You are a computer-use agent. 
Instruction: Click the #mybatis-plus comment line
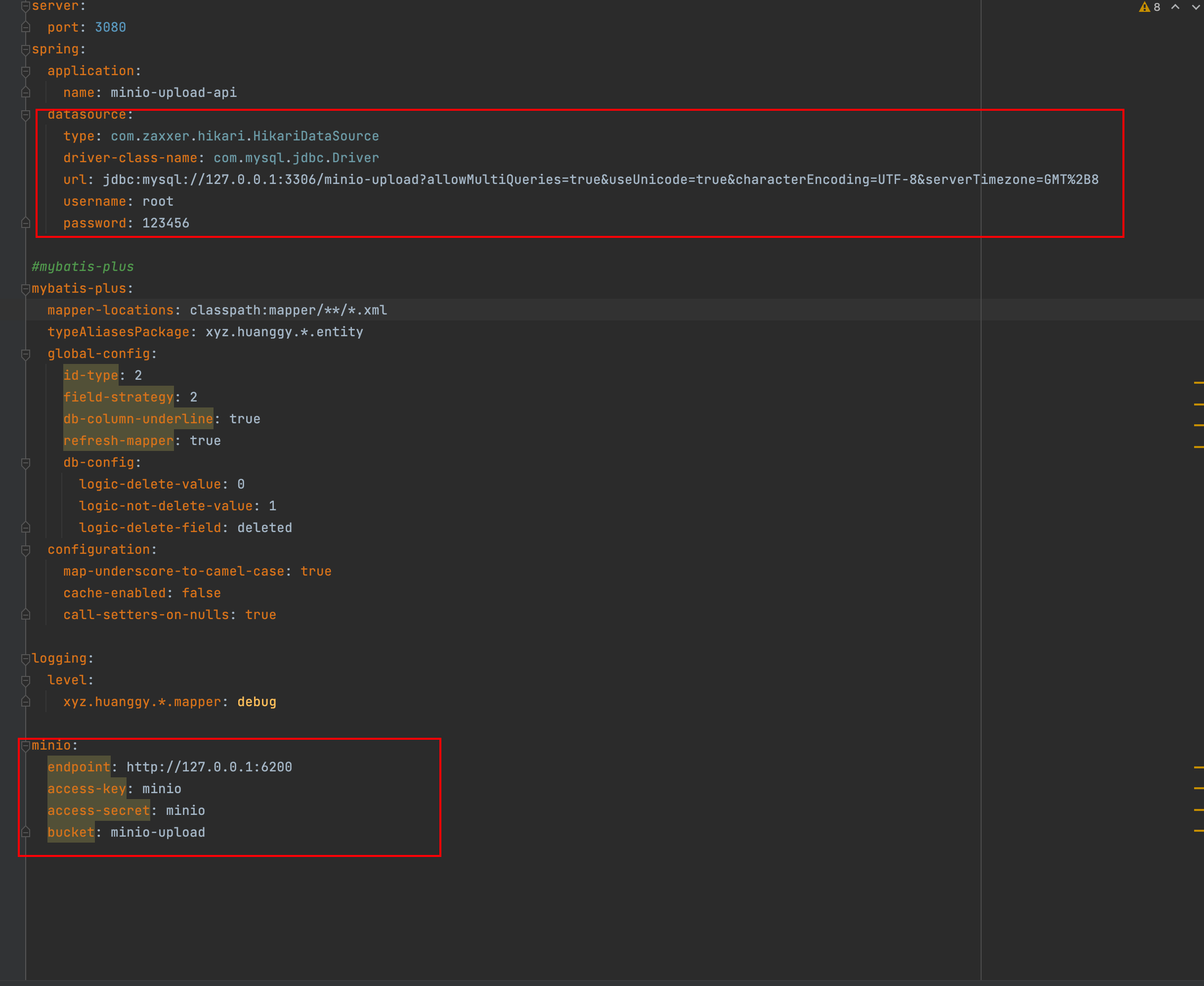click(x=83, y=267)
